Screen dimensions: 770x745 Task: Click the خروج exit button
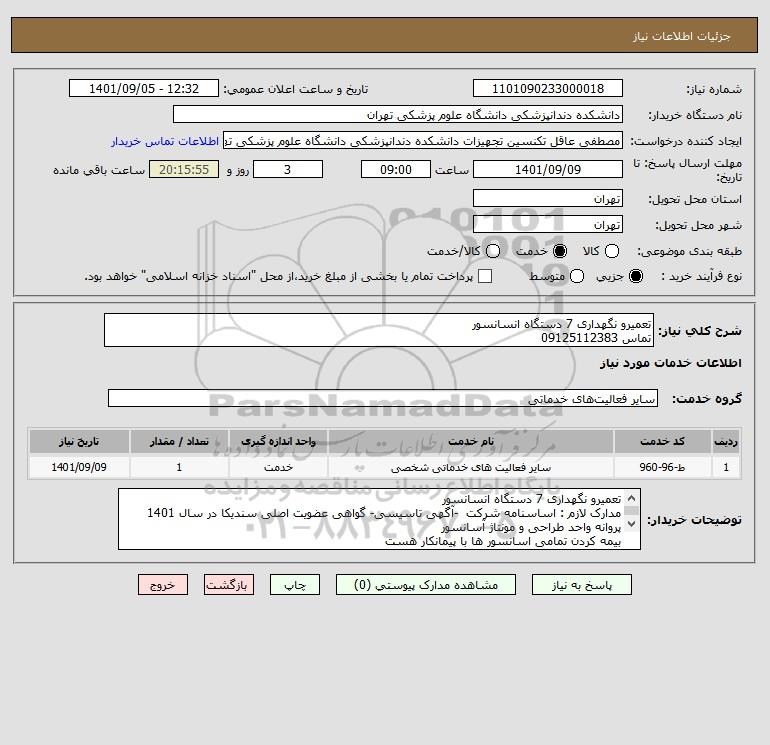pos(163,585)
